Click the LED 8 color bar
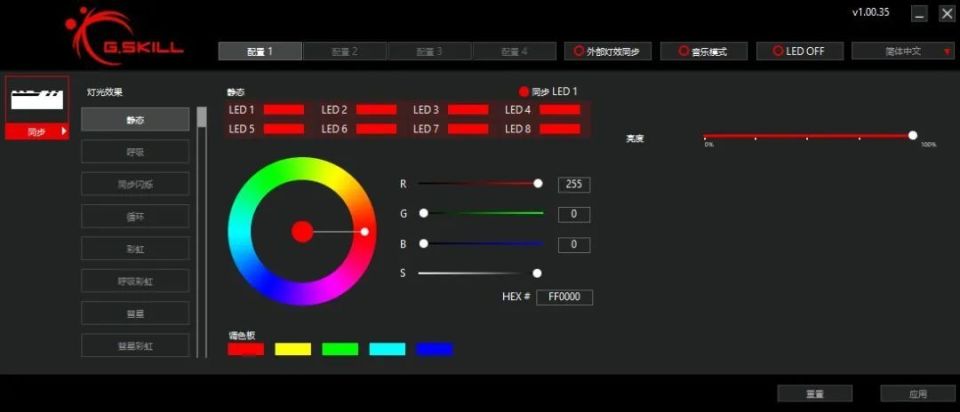960x412 pixels. [x=560, y=129]
